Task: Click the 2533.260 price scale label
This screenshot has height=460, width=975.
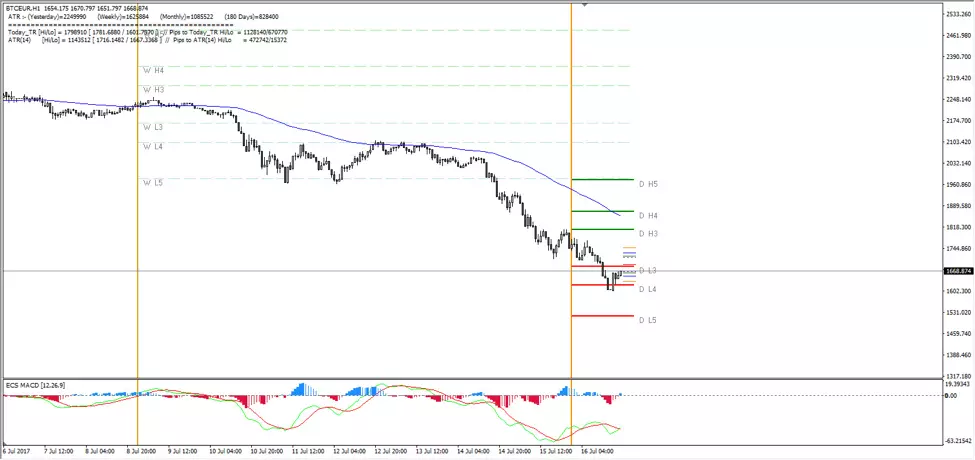Action: (958, 14)
